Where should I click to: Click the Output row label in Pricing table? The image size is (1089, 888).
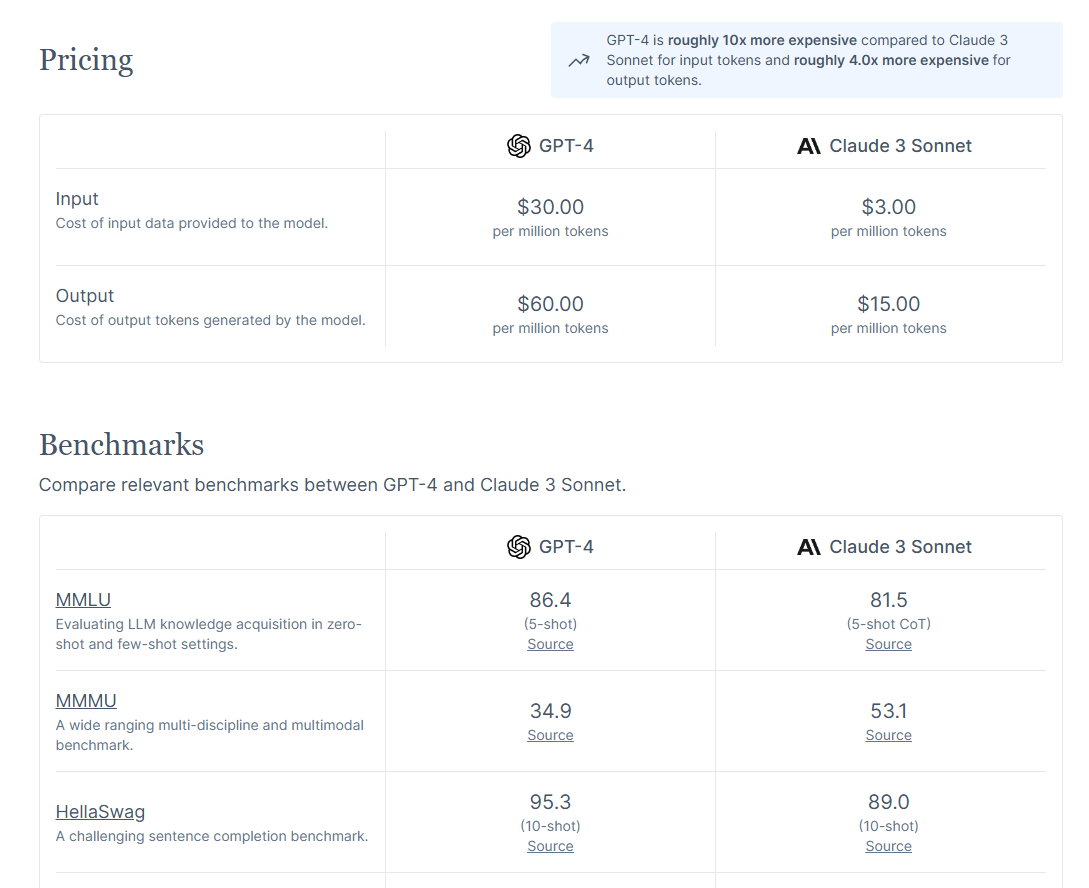pos(85,296)
